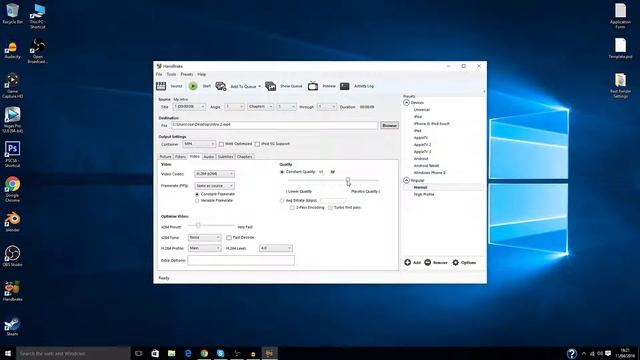This screenshot has height=360, width=640.
Task: Open the File menu
Action: click(159, 74)
